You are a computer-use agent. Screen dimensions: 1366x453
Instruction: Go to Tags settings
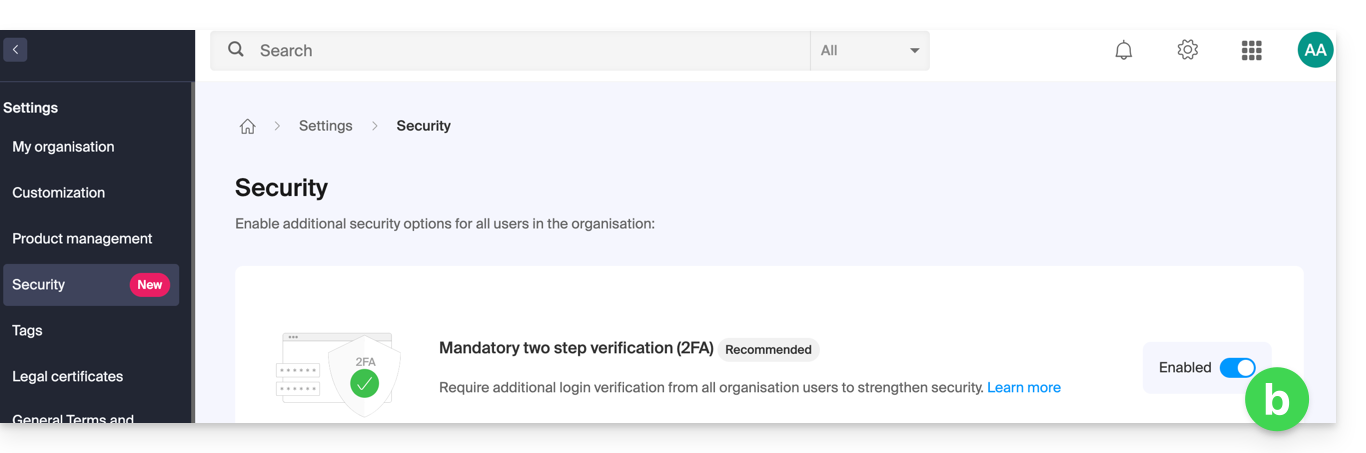pos(27,331)
